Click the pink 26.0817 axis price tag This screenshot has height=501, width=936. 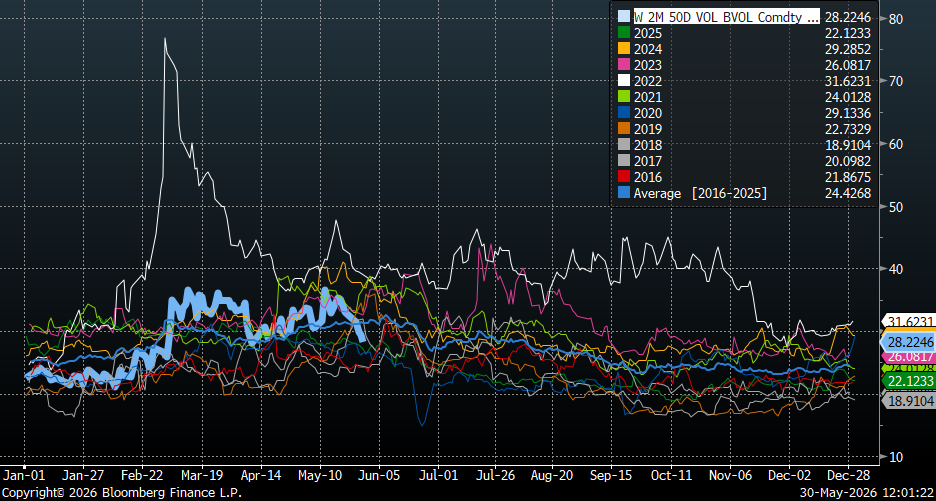[909, 356]
